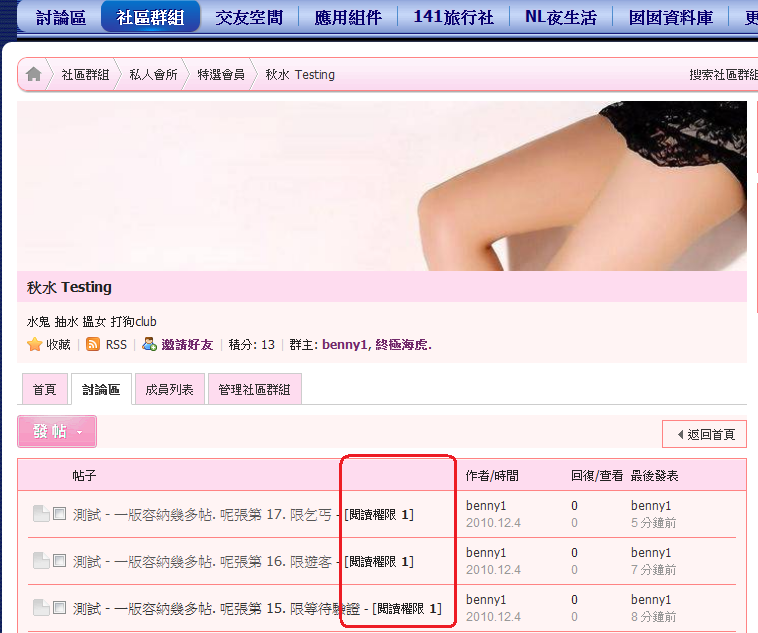Click the 發帖 post button
Screen dimensions: 758x633
click(57, 431)
